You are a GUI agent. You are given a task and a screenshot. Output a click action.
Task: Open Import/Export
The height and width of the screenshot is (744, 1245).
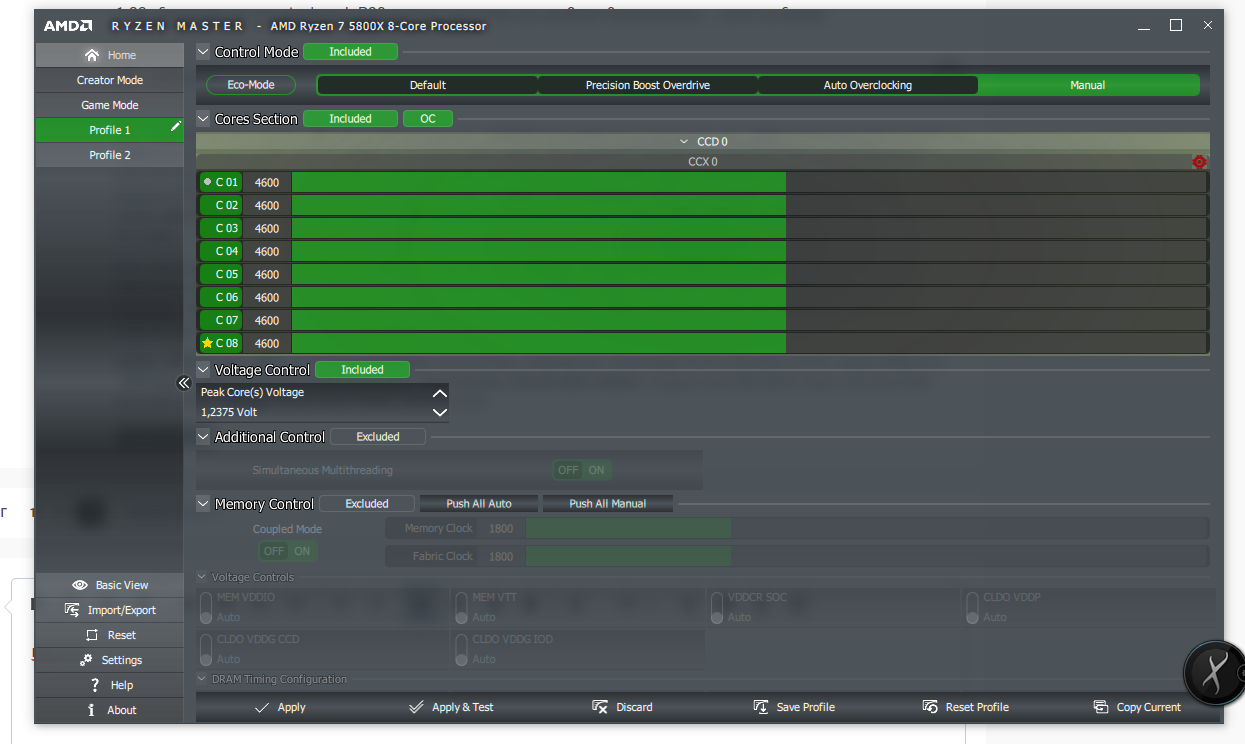pyautogui.click(x=110, y=610)
